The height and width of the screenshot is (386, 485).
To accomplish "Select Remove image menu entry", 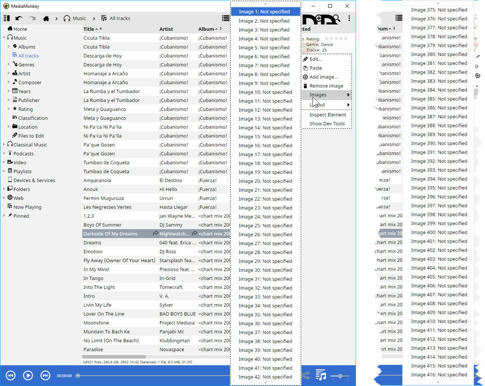I will (x=326, y=86).
